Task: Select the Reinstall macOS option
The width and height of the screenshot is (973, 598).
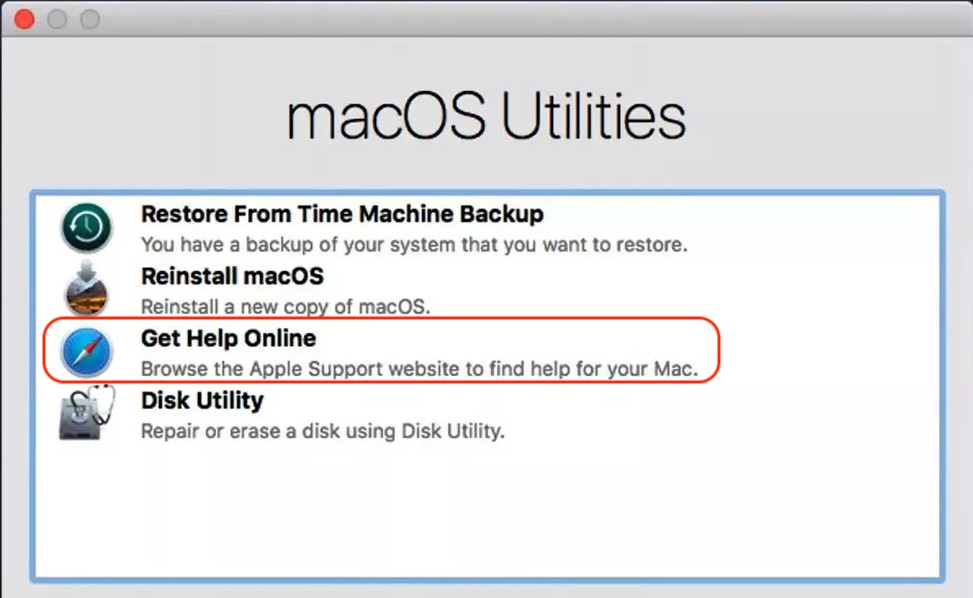Action: tap(231, 276)
